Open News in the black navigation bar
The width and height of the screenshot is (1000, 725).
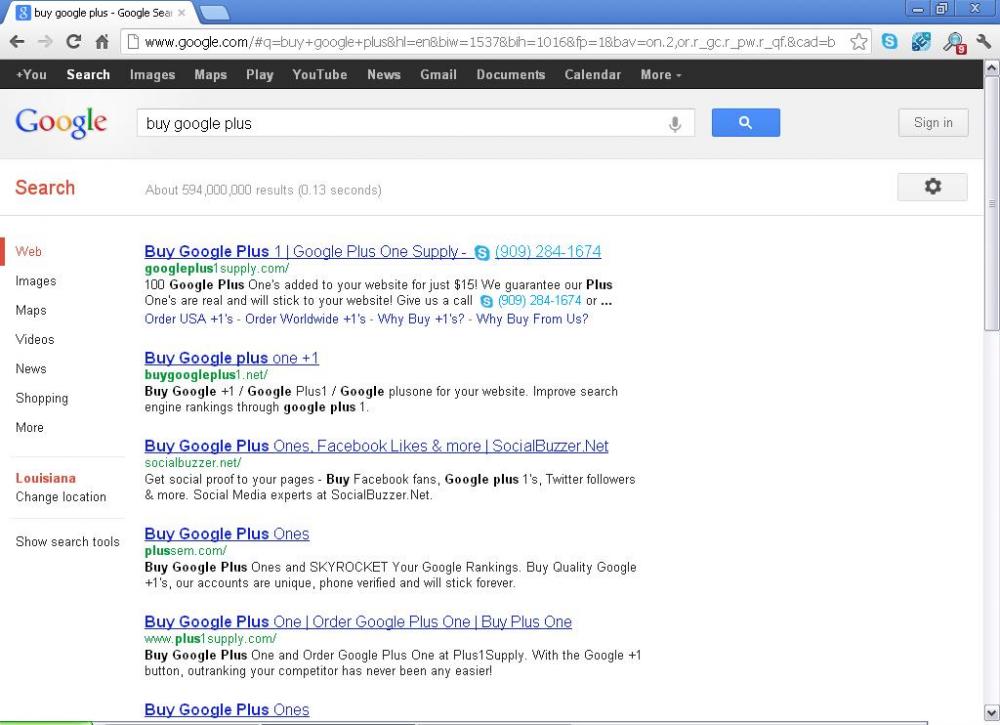pos(383,75)
